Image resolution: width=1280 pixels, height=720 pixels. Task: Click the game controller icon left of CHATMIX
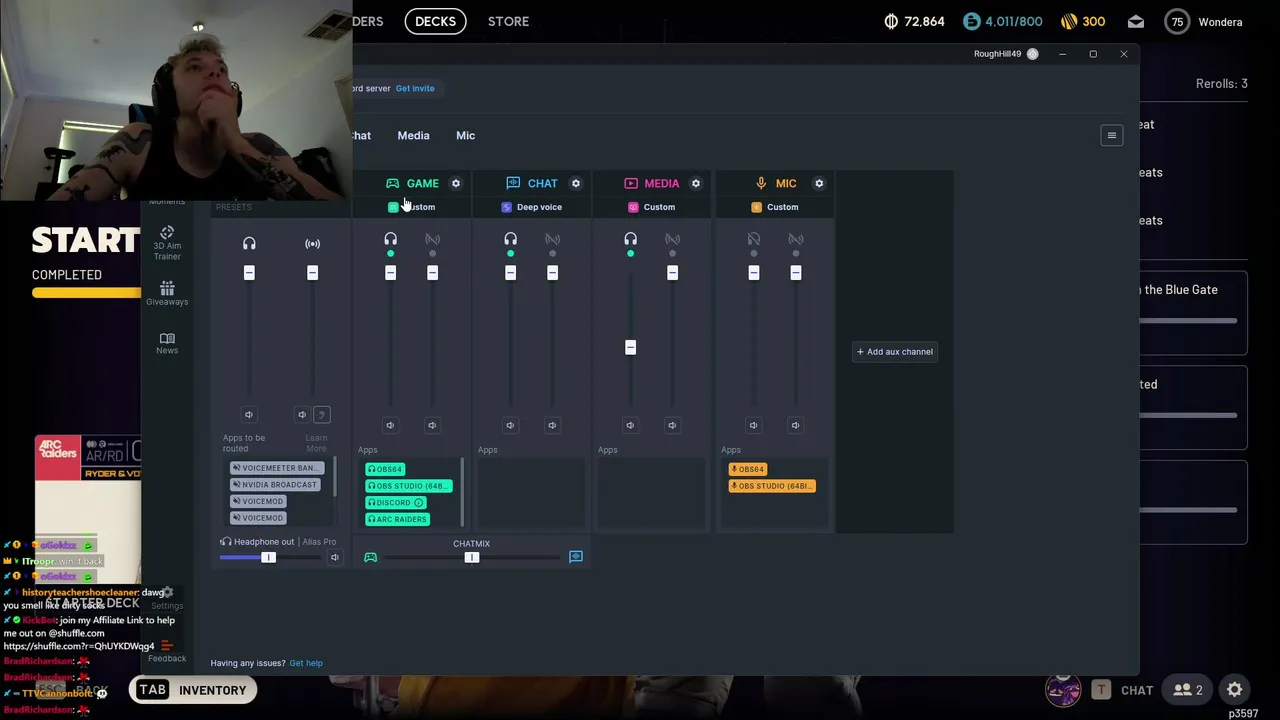[370, 557]
